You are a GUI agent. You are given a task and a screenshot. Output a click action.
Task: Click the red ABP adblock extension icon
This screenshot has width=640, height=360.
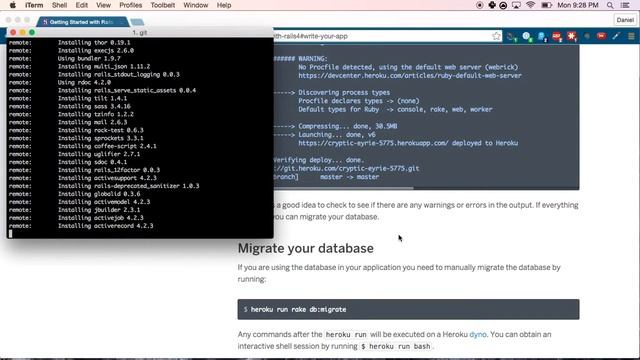[x=557, y=36]
